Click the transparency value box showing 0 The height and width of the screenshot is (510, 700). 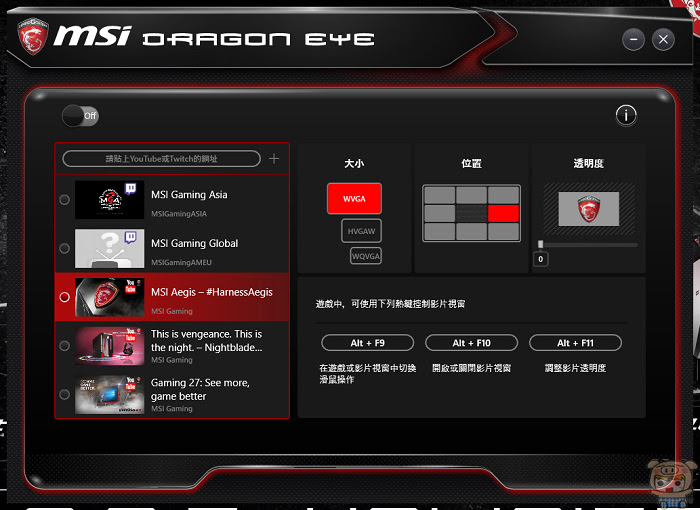coord(541,259)
